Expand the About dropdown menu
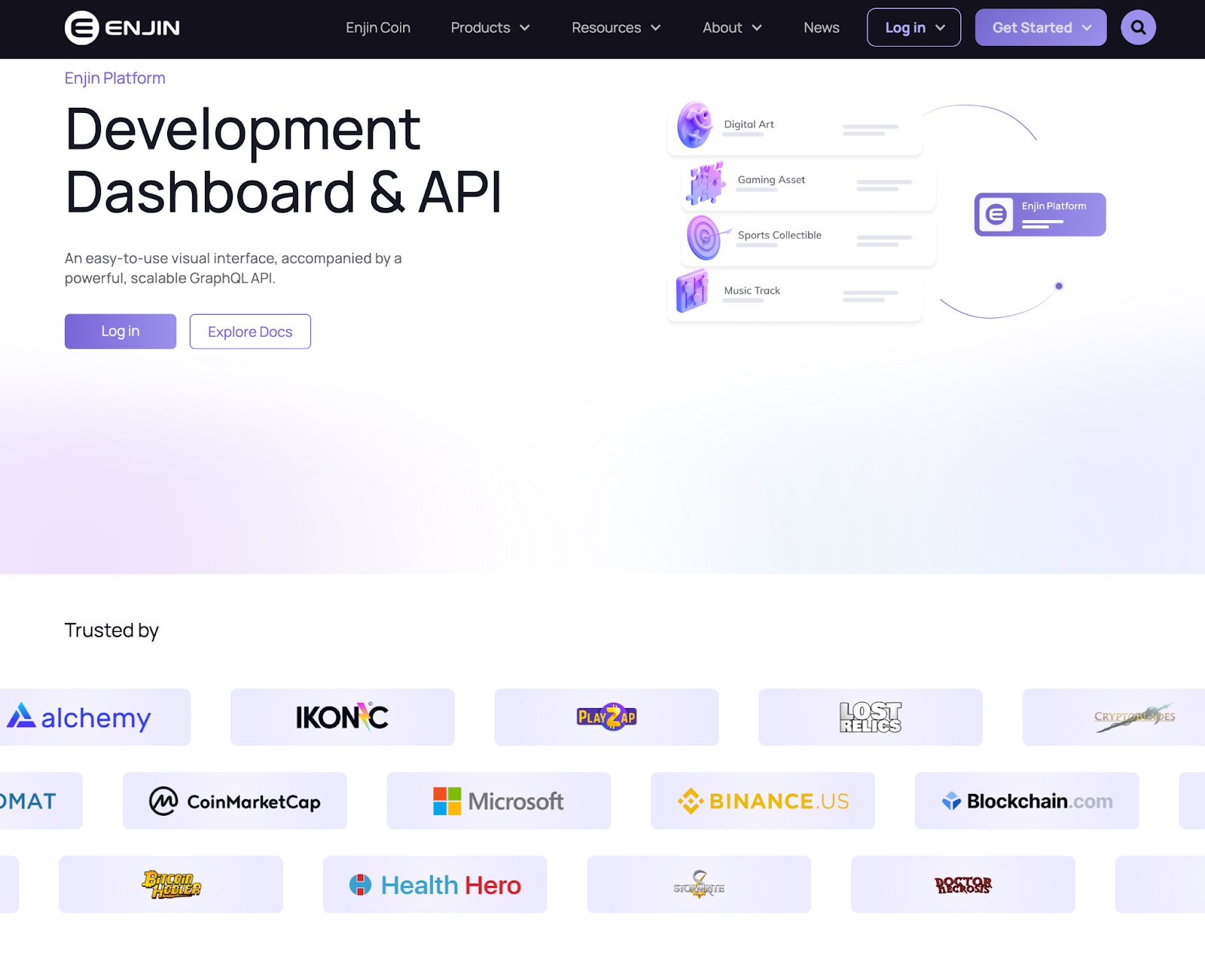1205x980 pixels. coord(732,28)
